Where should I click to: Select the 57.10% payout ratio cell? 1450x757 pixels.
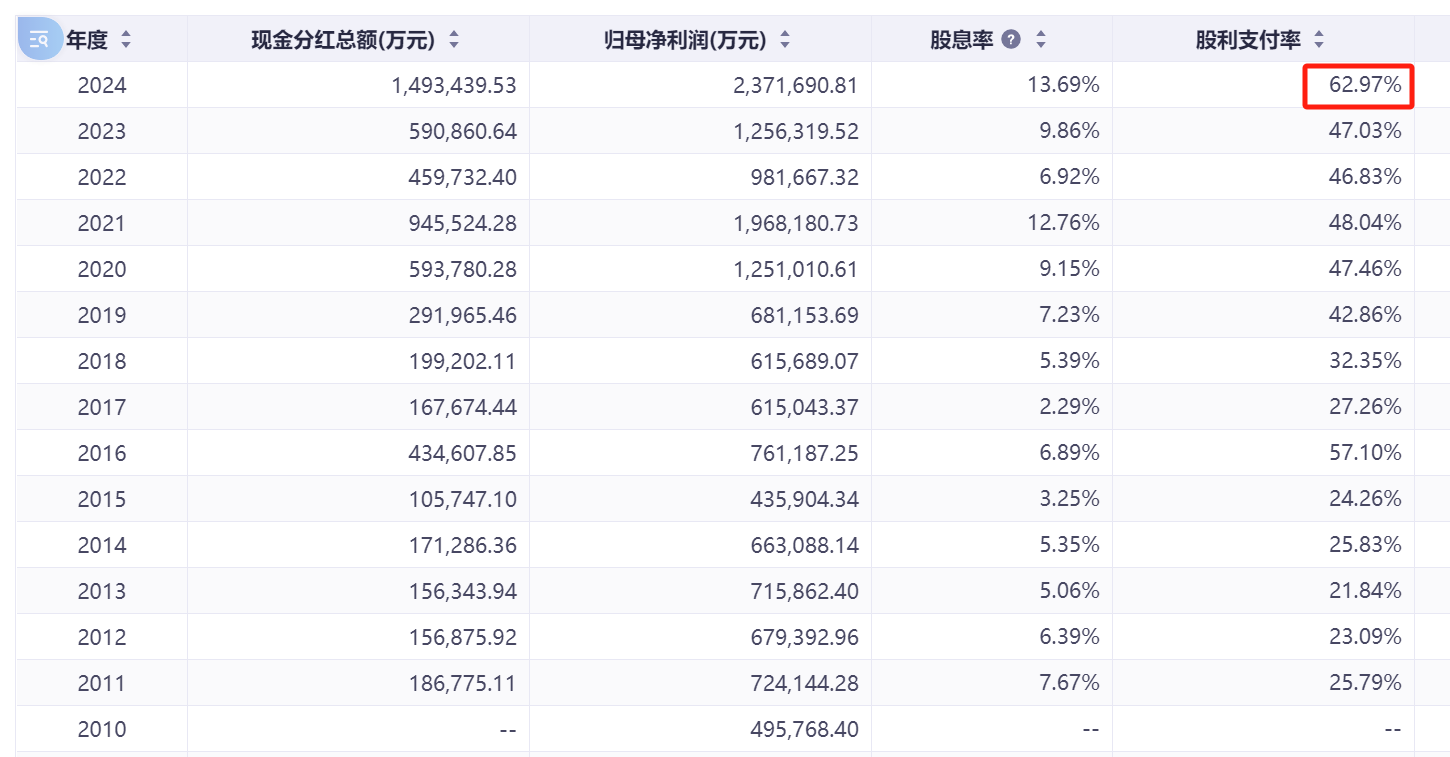1365,453
